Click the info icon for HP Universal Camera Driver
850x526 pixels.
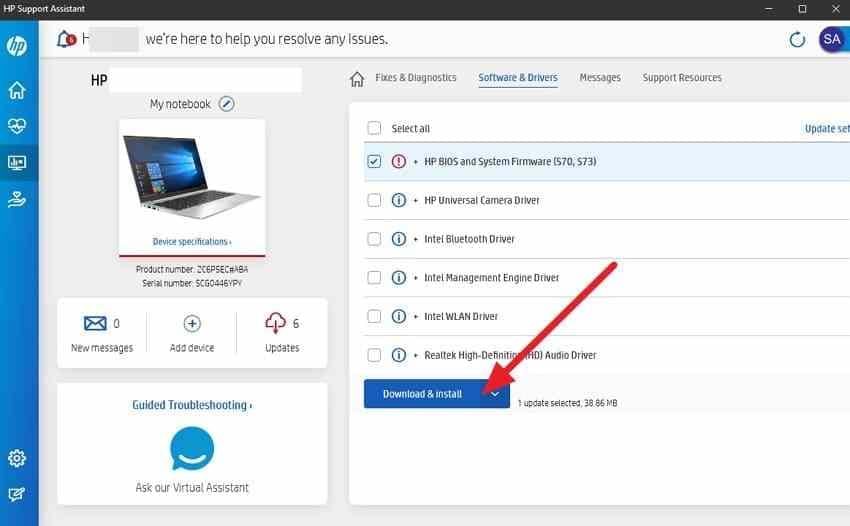pyautogui.click(x=398, y=200)
